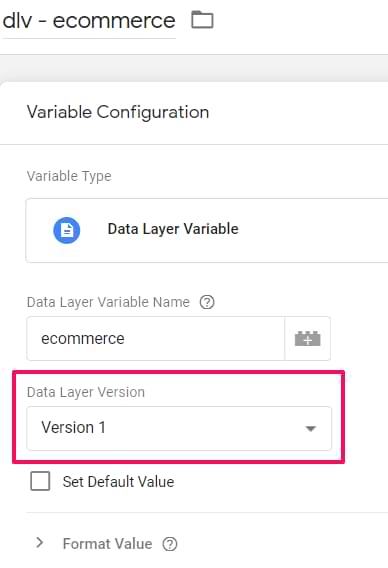Click the Variable Configuration heading
Viewport: 388px width, 568px height.
point(118,112)
